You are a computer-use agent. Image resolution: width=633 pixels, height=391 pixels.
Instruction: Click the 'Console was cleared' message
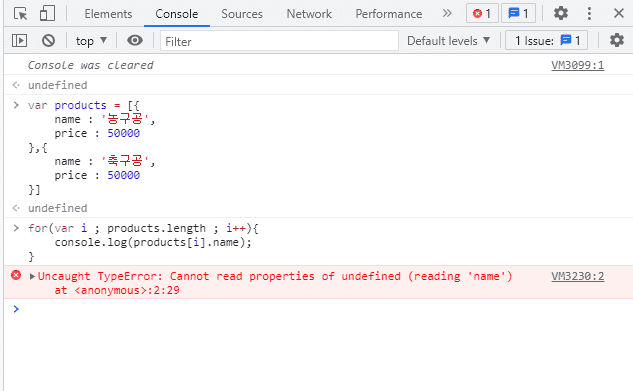[x=90, y=65]
